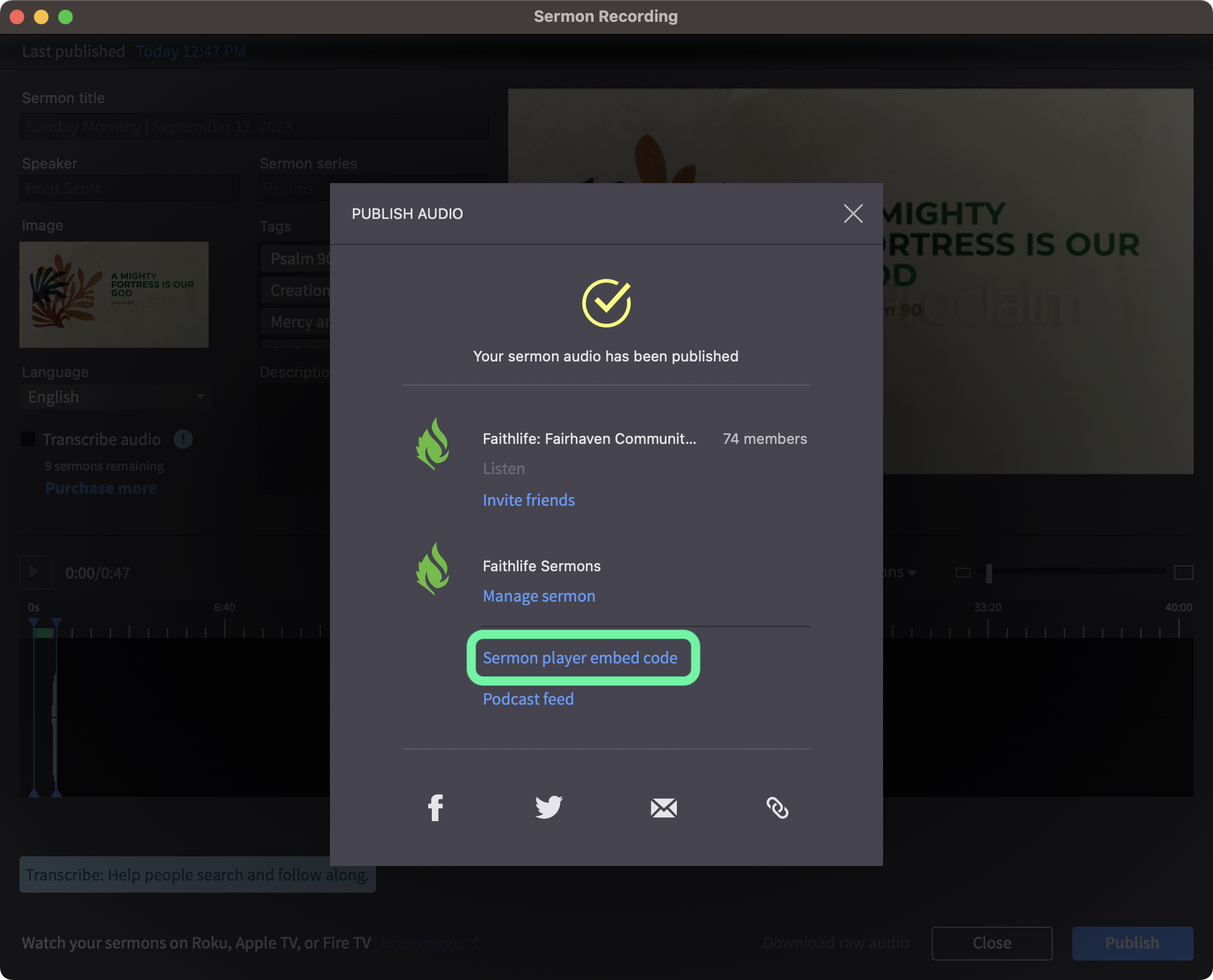Open the Language dropdown
This screenshot has width=1213, height=980.
tap(116, 397)
